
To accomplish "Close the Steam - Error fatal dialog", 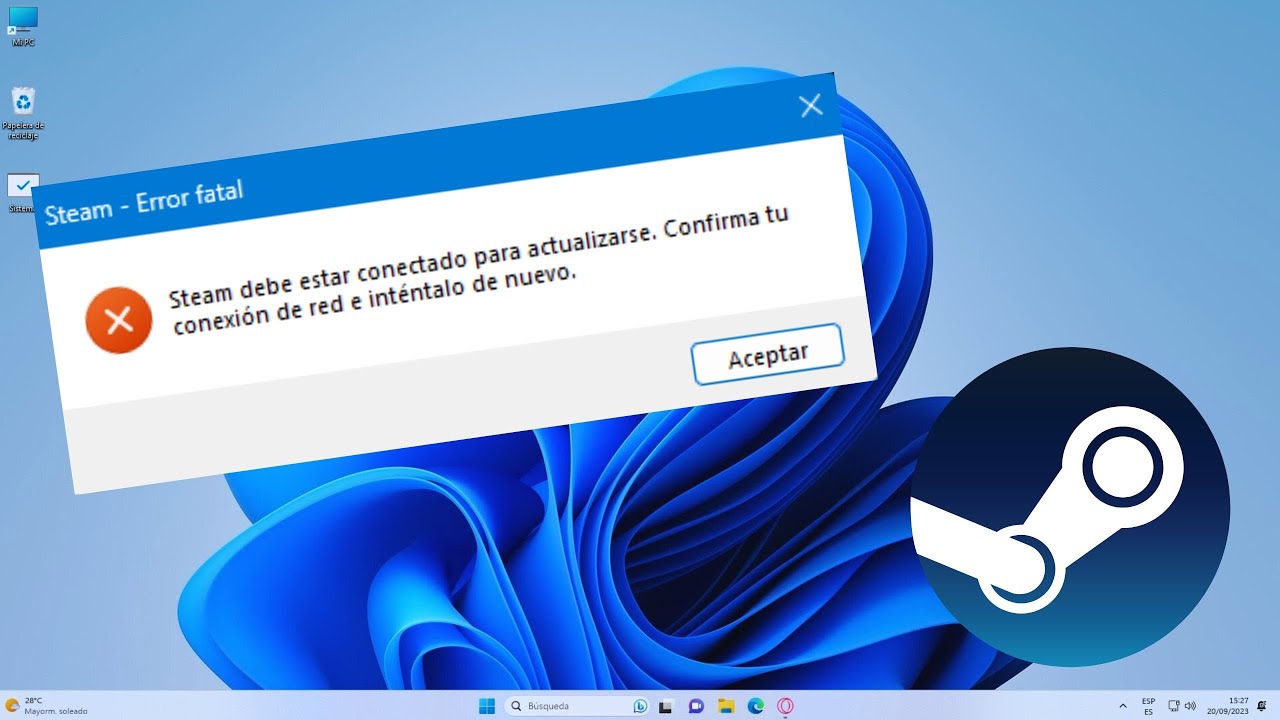I will pyautogui.click(x=811, y=105).
